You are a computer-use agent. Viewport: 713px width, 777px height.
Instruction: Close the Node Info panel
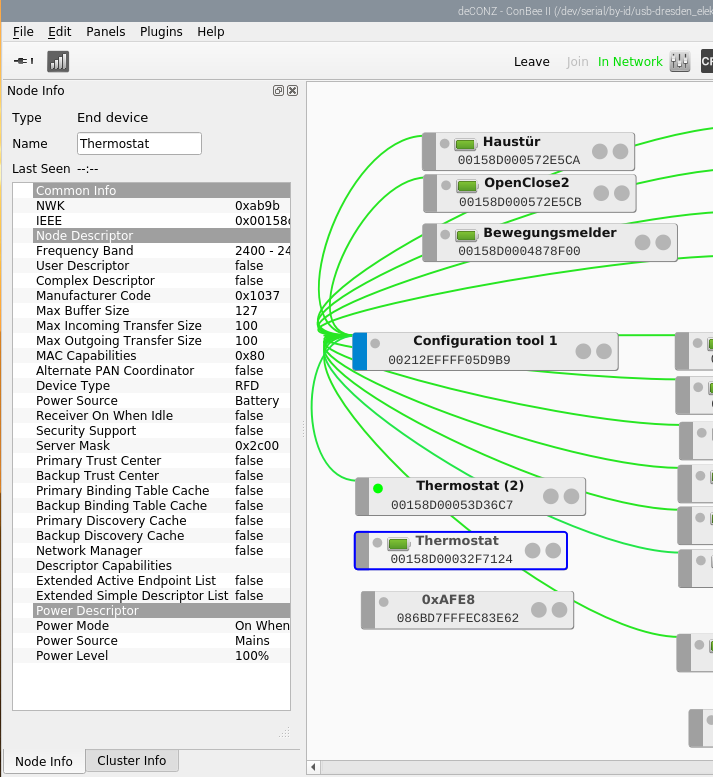(x=293, y=91)
